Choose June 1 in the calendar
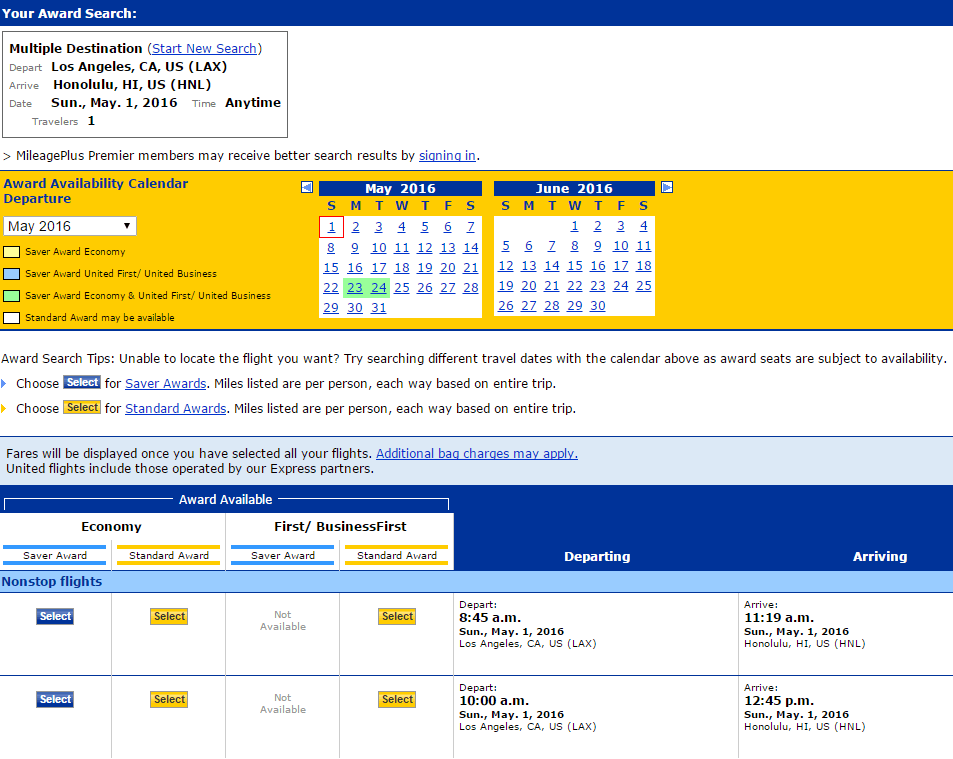Viewport: 953px width, 759px height. 574,226
